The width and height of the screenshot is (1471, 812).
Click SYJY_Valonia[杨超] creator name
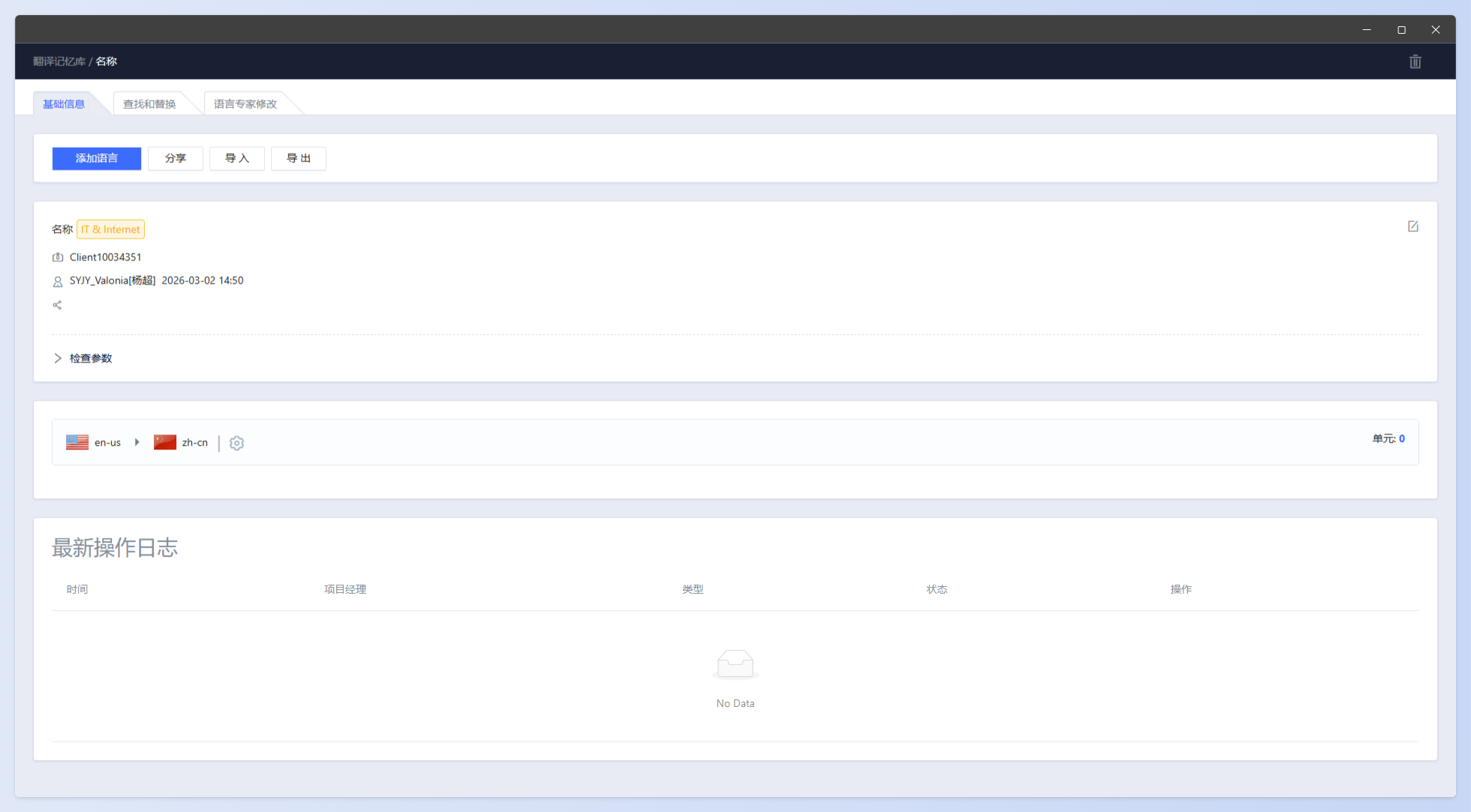[113, 280]
